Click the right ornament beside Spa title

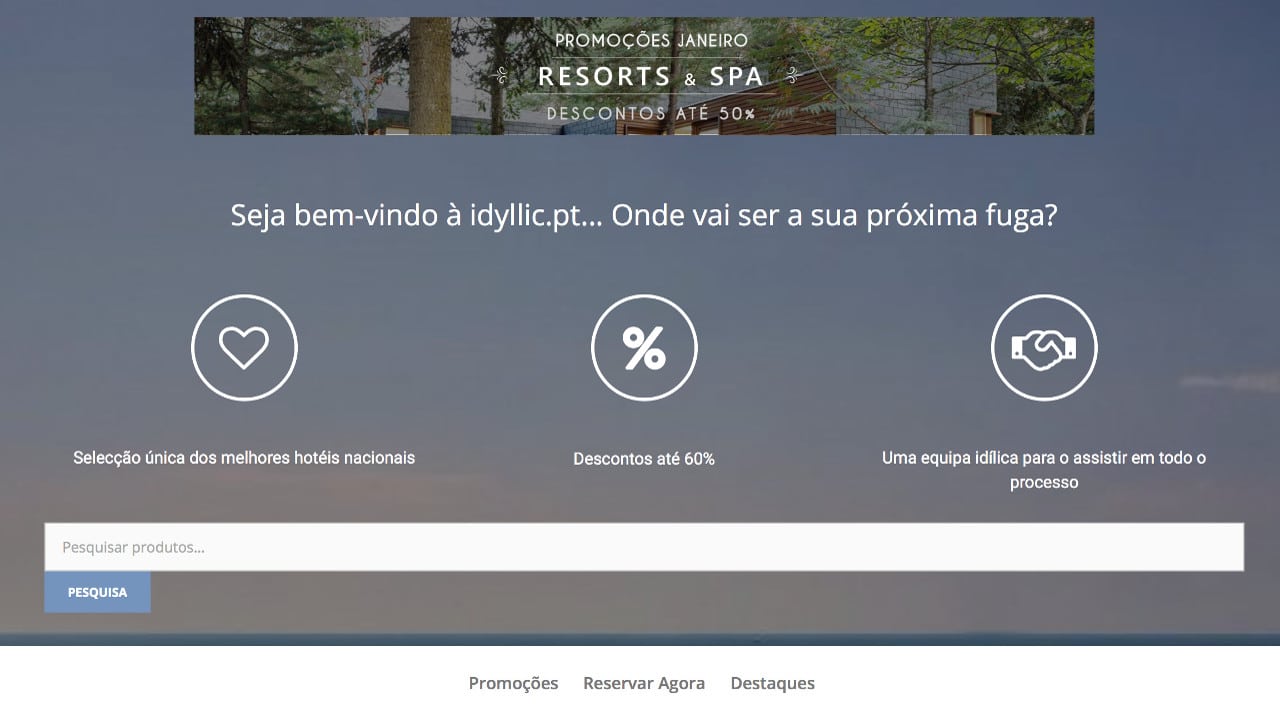point(793,75)
